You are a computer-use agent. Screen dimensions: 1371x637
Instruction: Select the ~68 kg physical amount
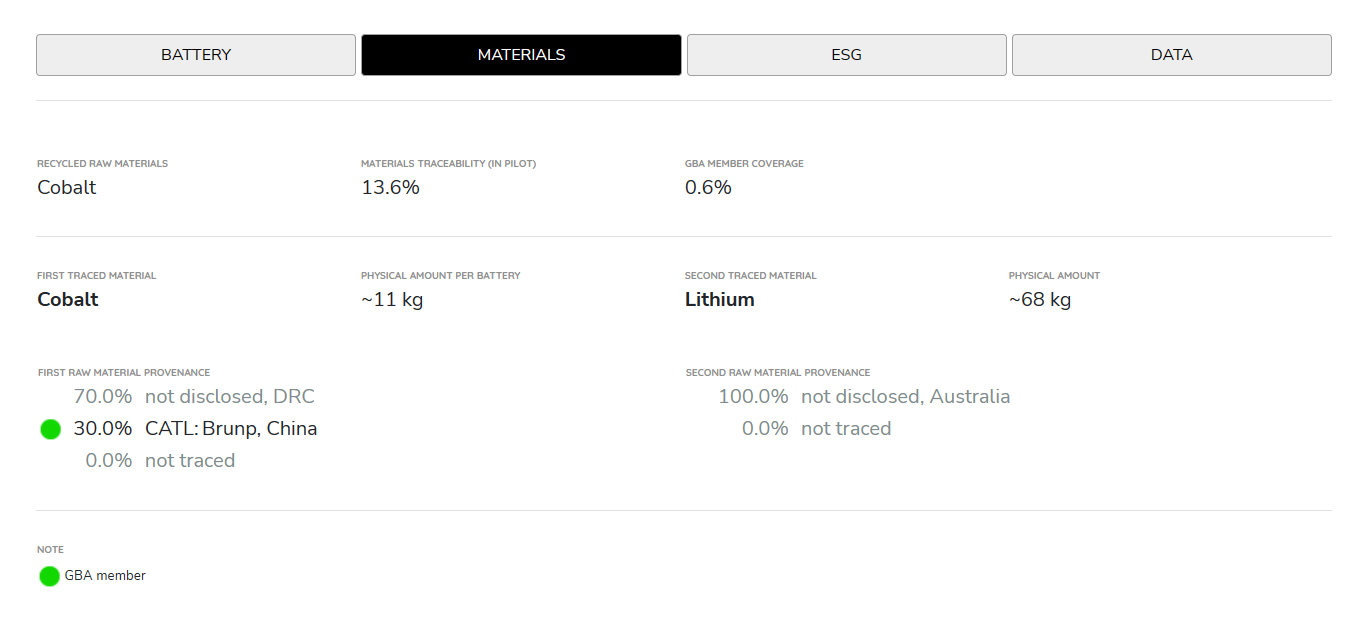coord(1040,299)
